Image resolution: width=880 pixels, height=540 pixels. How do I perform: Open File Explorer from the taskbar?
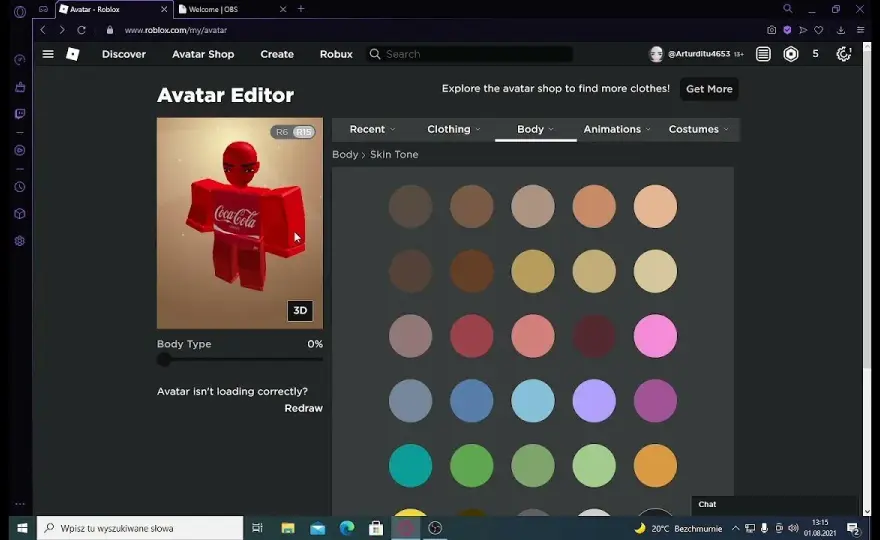pyautogui.click(x=288, y=528)
